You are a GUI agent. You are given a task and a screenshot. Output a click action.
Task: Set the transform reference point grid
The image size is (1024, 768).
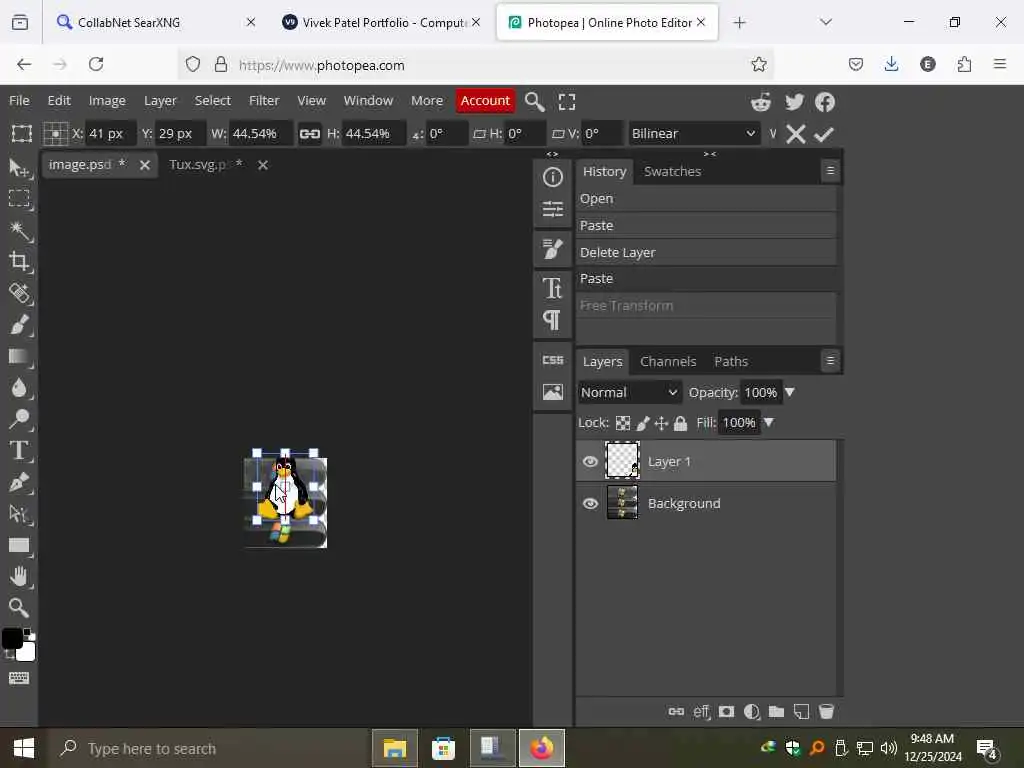[56, 134]
